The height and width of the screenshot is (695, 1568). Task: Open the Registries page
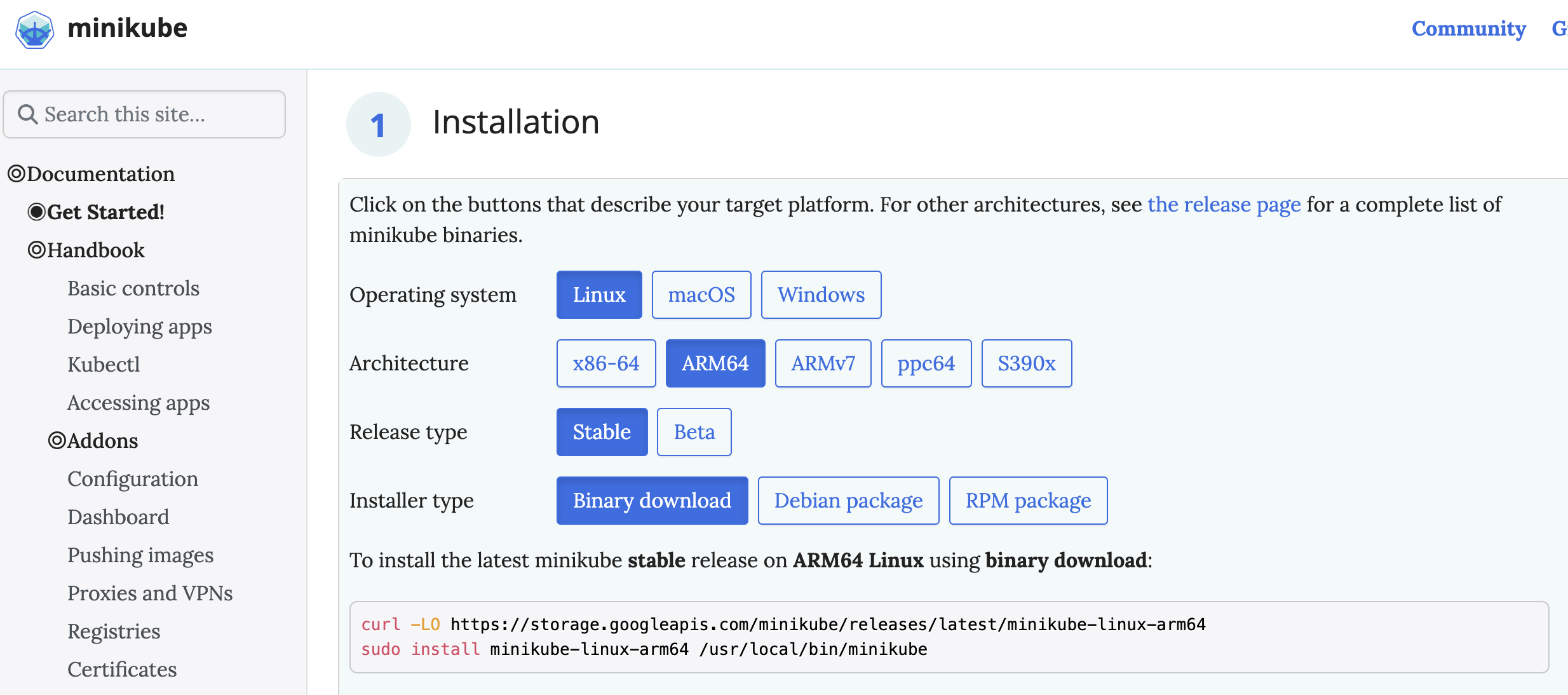(x=114, y=631)
